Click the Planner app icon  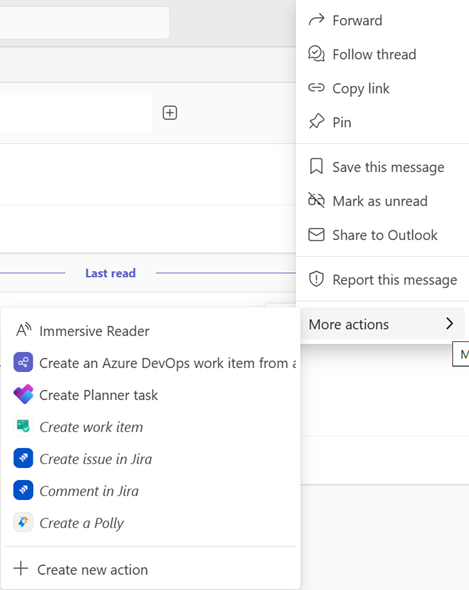23,394
